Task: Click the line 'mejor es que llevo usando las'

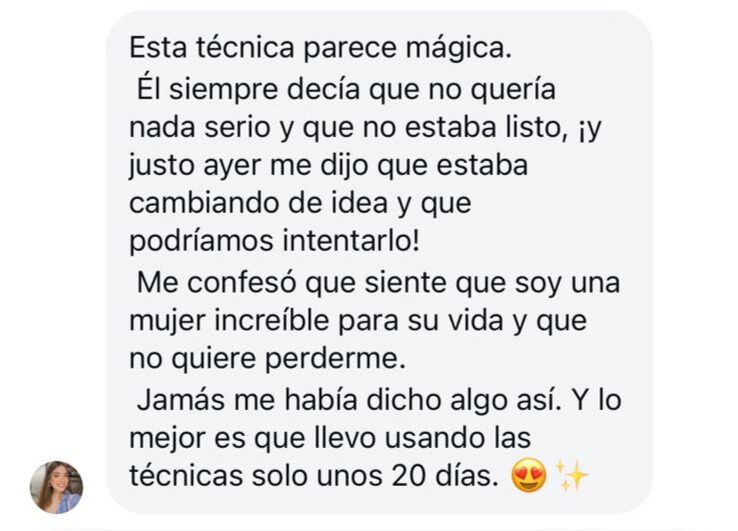Action: (330, 438)
